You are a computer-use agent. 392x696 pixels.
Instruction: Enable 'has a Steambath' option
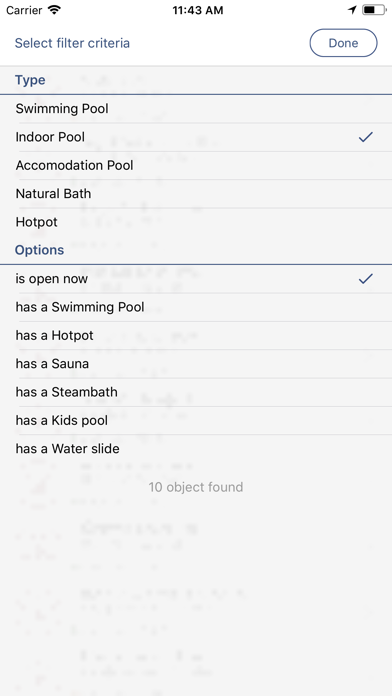(x=196, y=392)
